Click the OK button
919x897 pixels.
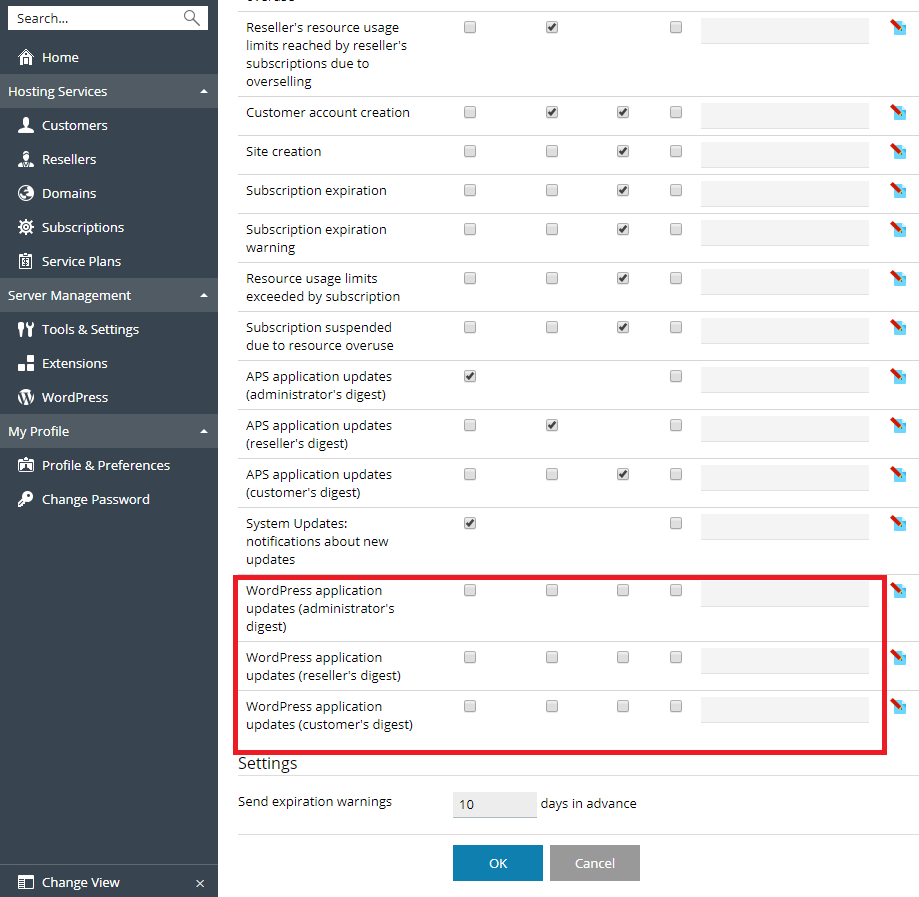pyautogui.click(x=497, y=863)
